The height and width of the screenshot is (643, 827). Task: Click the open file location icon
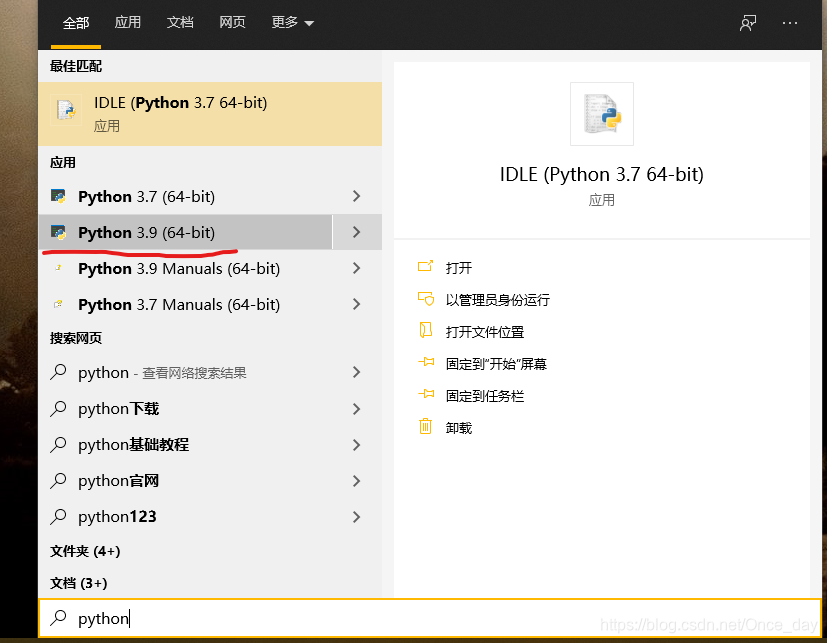point(425,330)
